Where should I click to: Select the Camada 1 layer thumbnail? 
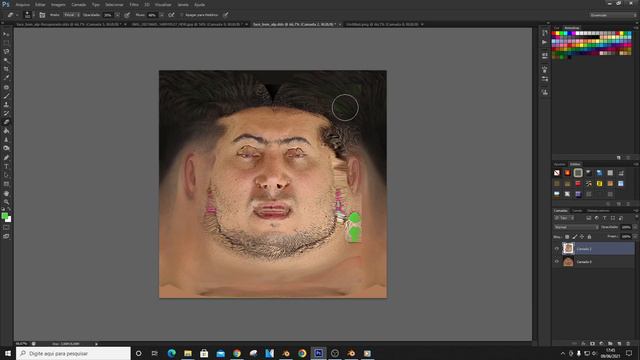click(x=568, y=248)
